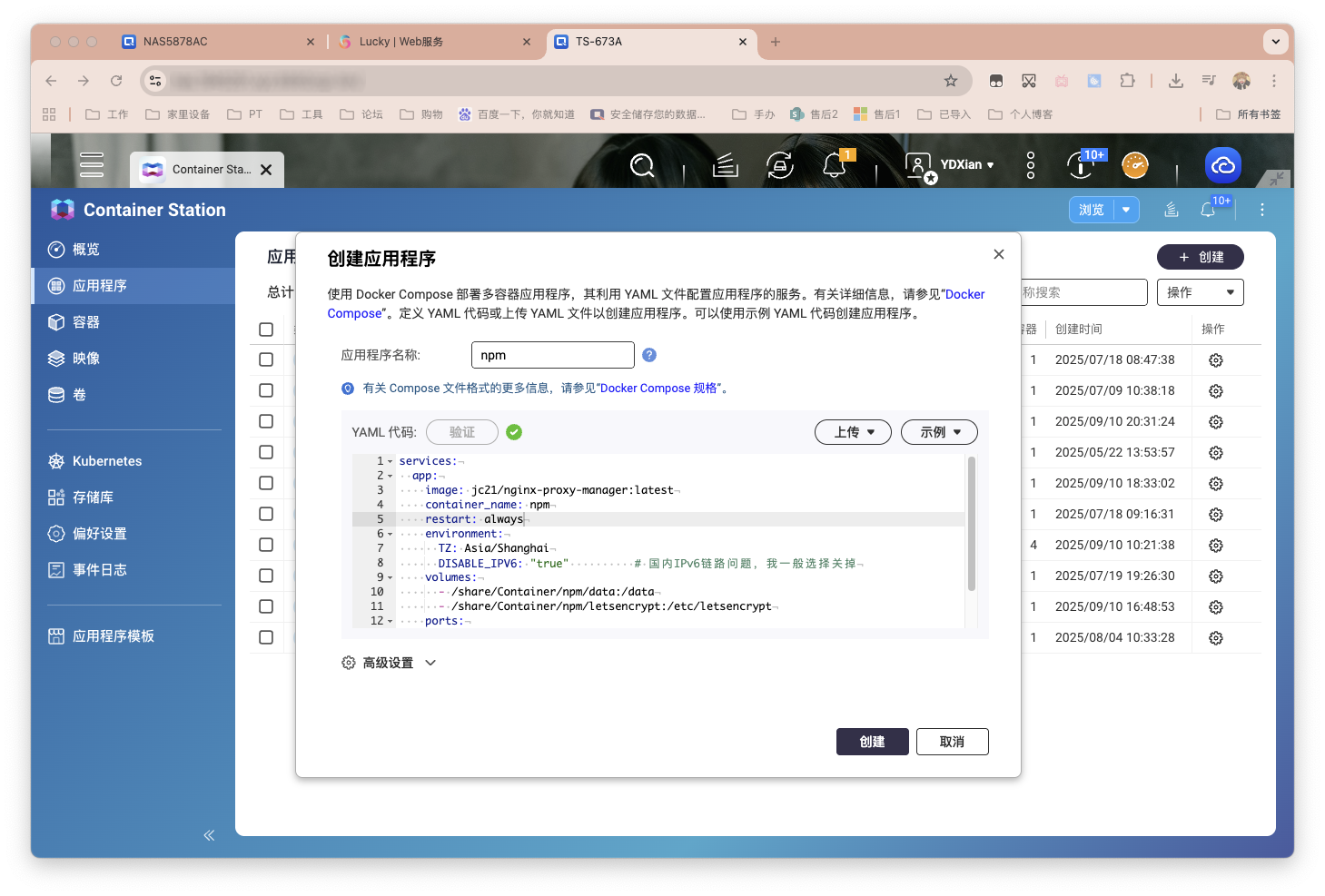Expand the 高级设置 advanced settings section
The height and width of the screenshot is (896, 1325).
(390, 663)
